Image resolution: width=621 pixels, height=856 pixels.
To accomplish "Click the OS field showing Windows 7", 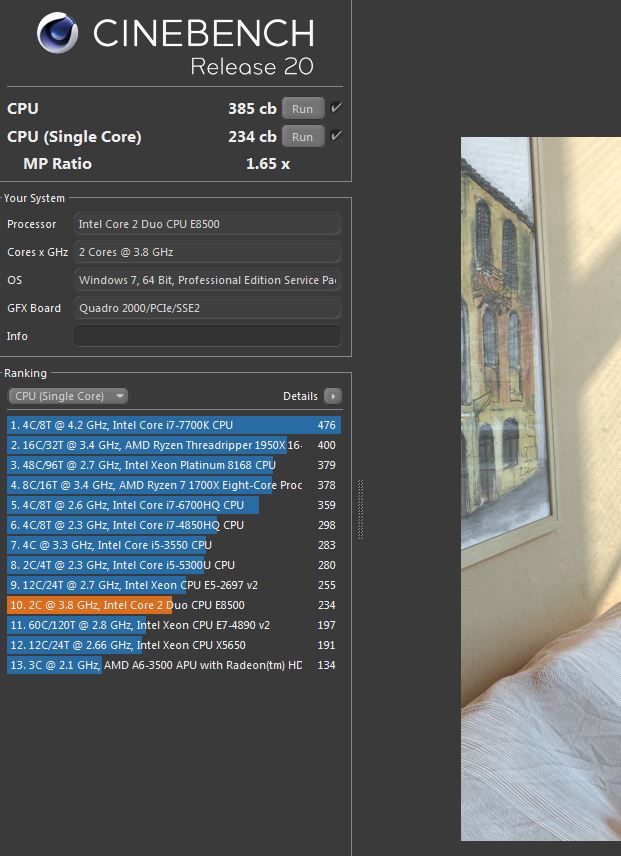I will [207, 280].
